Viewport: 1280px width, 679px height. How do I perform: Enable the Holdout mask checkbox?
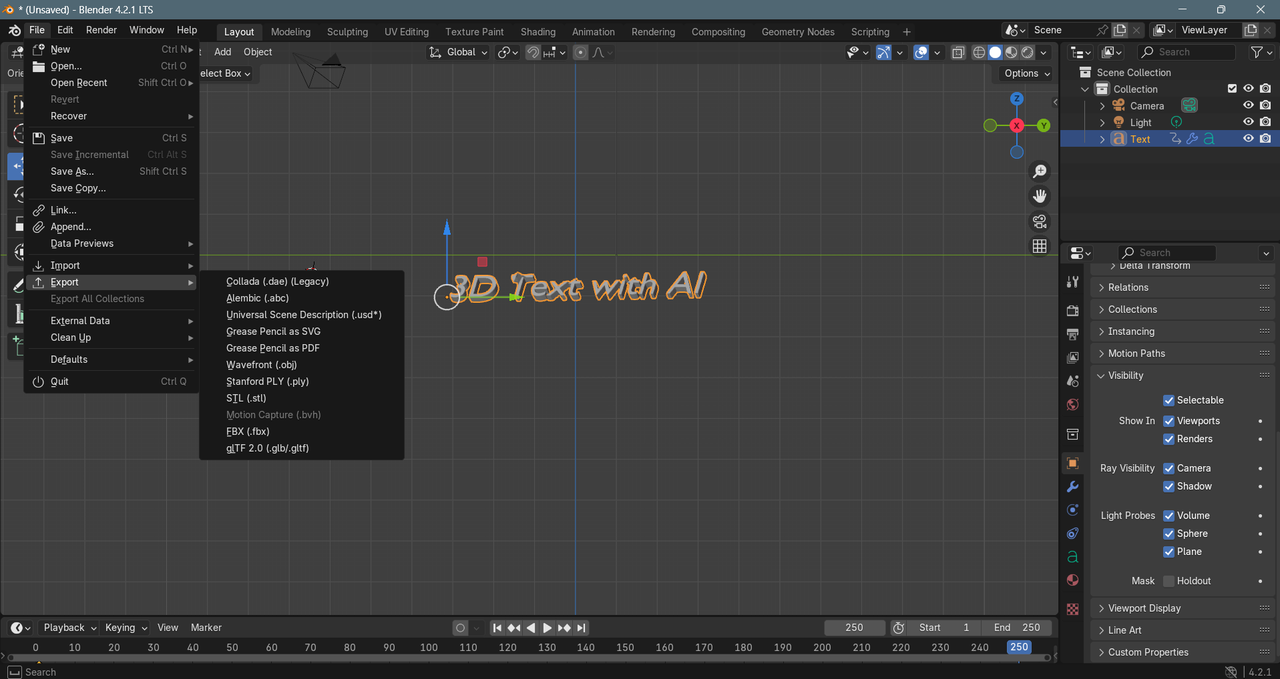(x=1168, y=581)
